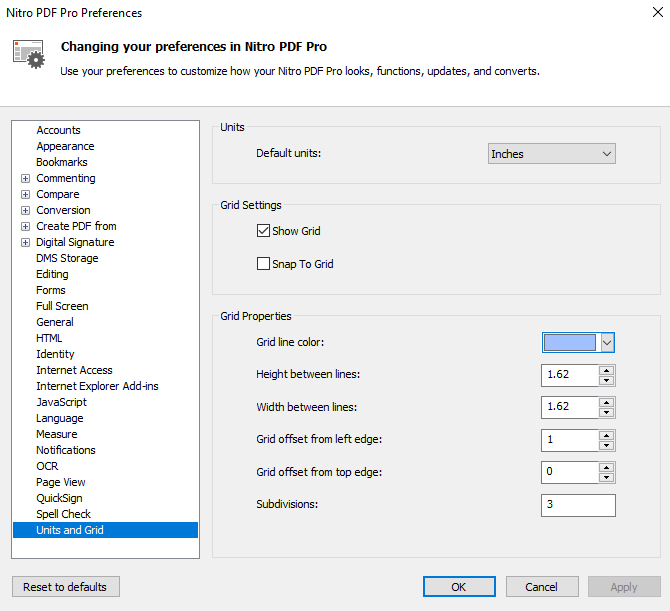Open the Default units dropdown
Screen dimensions: 670x611
pyautogui.click(x=552, y=154)
